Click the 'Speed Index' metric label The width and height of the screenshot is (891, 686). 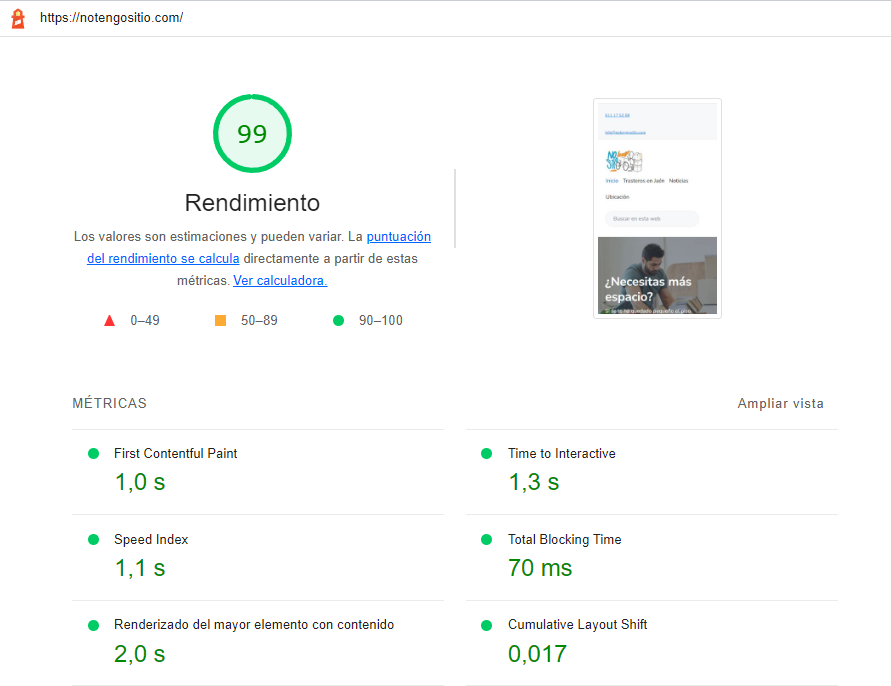(151, 539)
